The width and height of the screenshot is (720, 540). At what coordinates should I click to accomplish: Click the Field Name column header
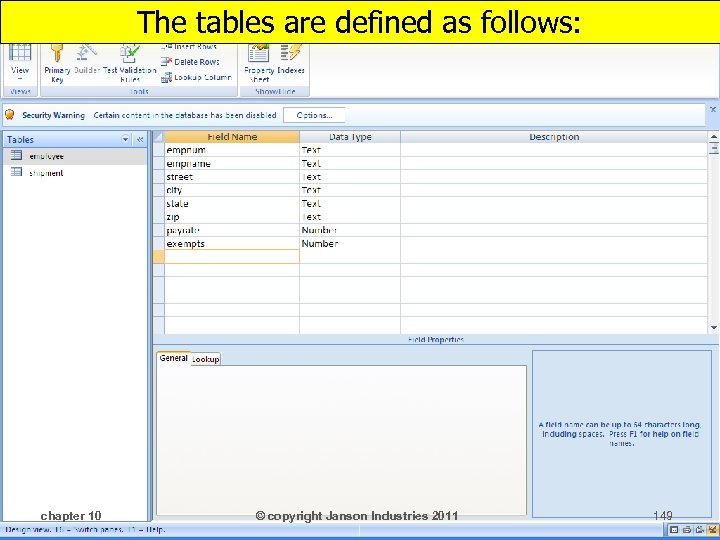click(x=232, y=137)
